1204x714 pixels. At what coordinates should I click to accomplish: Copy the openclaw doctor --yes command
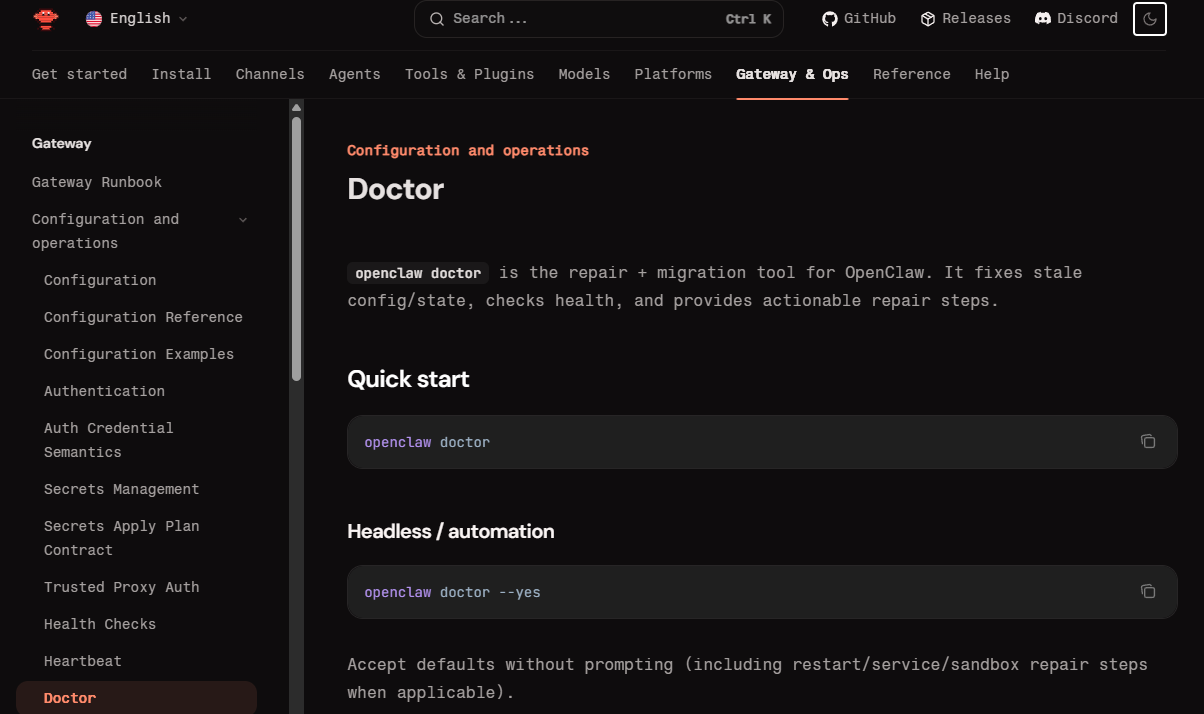[x=1148, y=591]
